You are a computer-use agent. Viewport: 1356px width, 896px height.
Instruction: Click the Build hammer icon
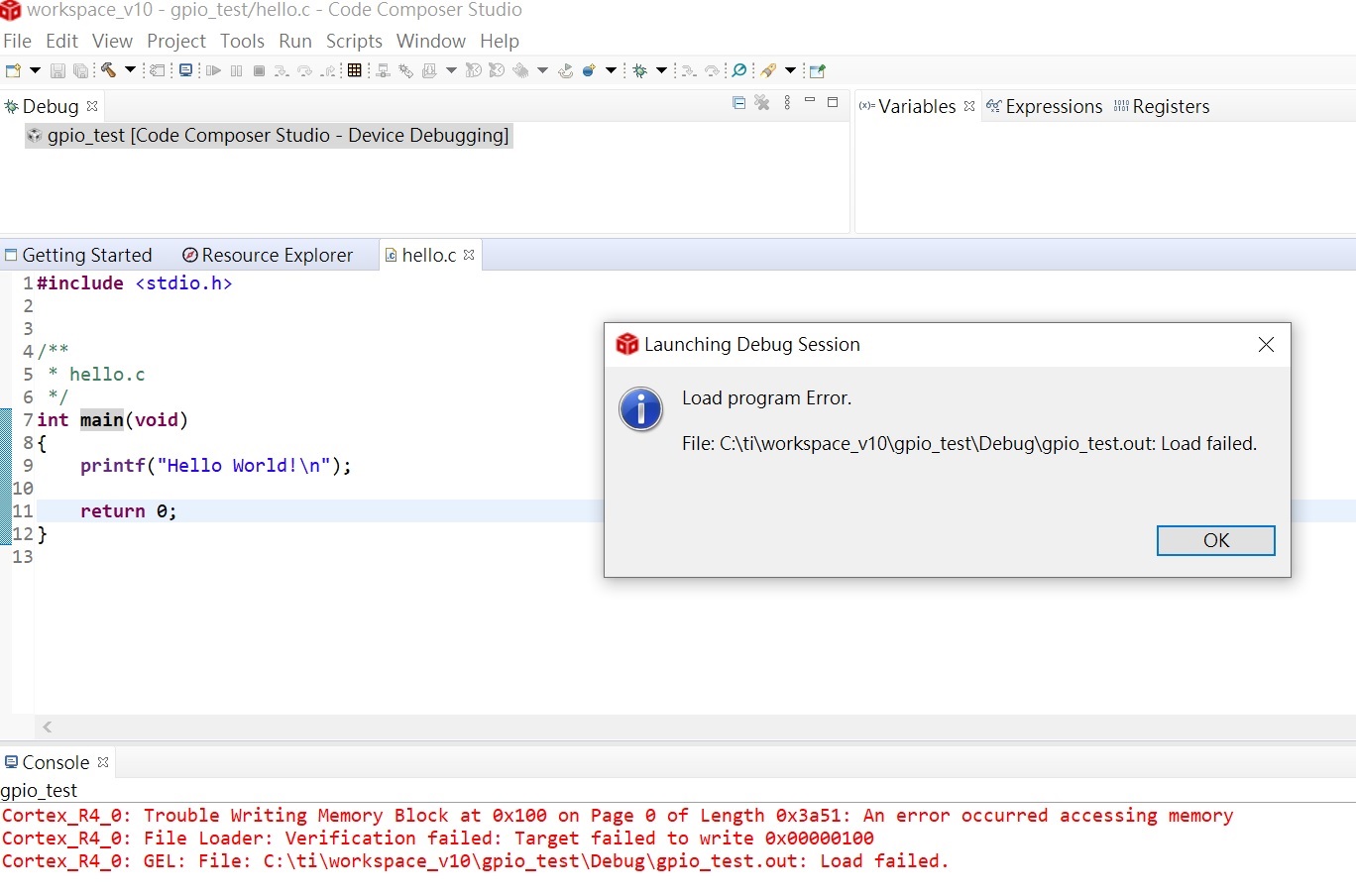107,70
